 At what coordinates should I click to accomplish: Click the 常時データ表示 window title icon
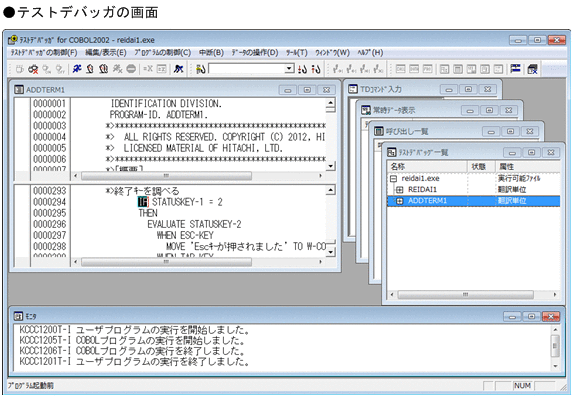click(x=366, y=110)
